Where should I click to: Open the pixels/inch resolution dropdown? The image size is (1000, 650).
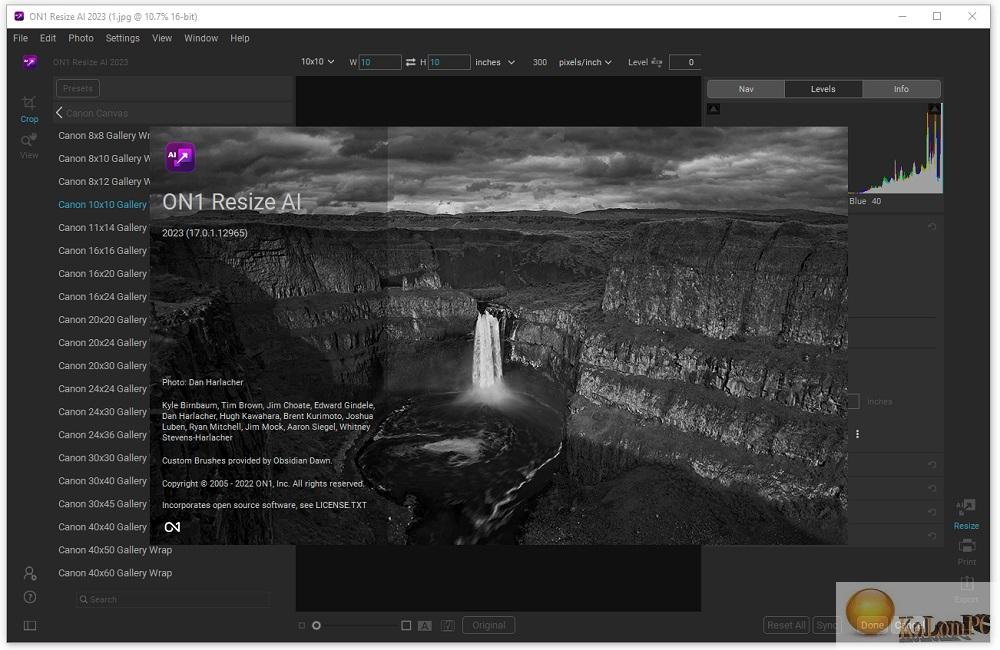(585, 62)
